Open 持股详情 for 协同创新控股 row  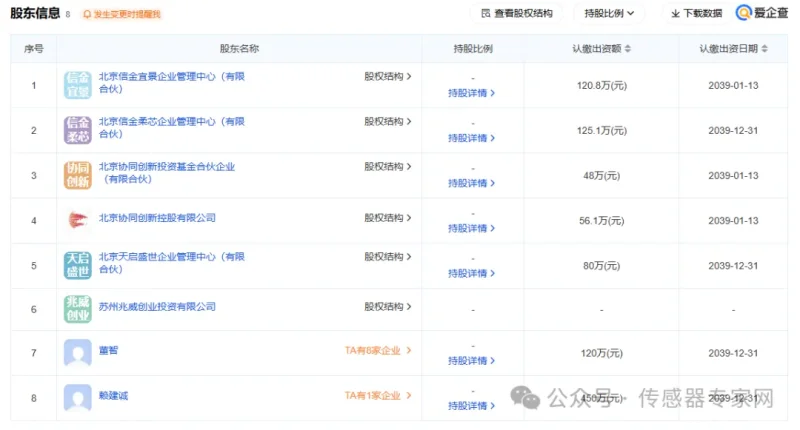(471, 228)
